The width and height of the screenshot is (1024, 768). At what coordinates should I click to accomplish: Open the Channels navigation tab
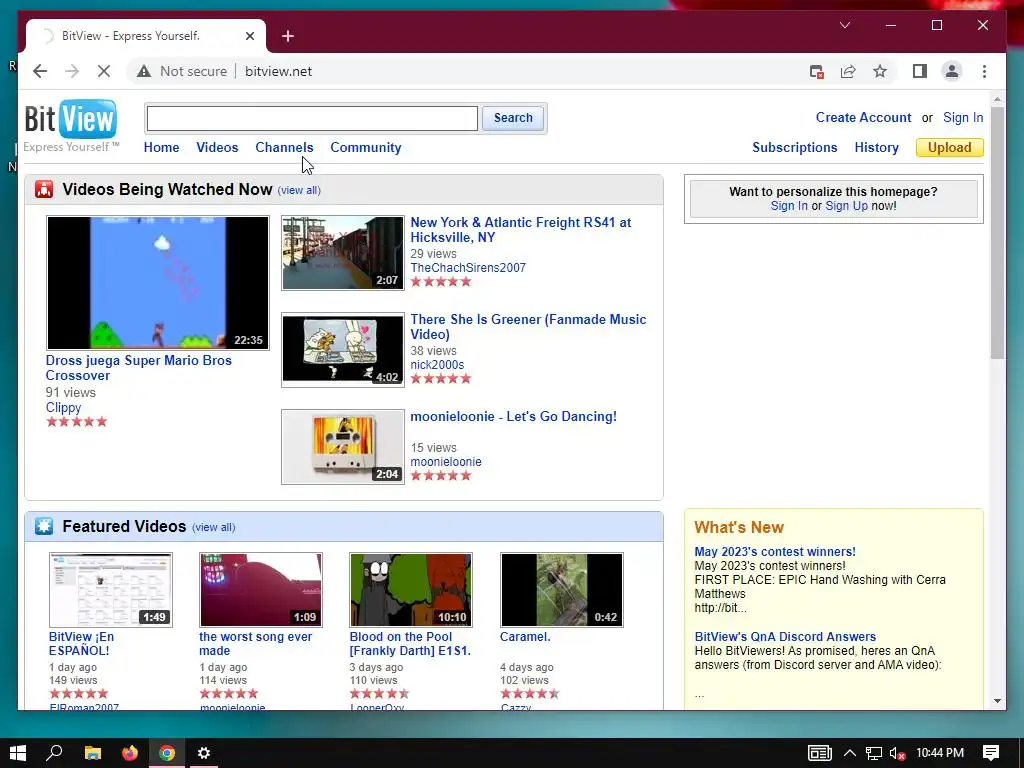(x=284, y=148)
